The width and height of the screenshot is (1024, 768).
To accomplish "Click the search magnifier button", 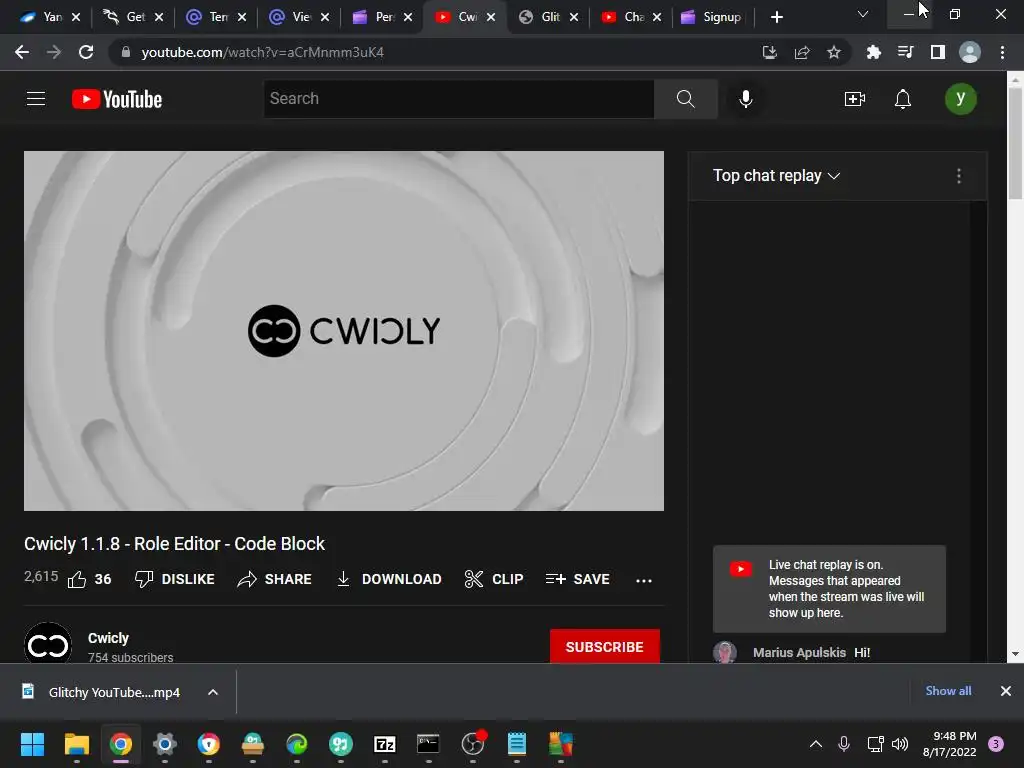I will click(x=686, y=99).
